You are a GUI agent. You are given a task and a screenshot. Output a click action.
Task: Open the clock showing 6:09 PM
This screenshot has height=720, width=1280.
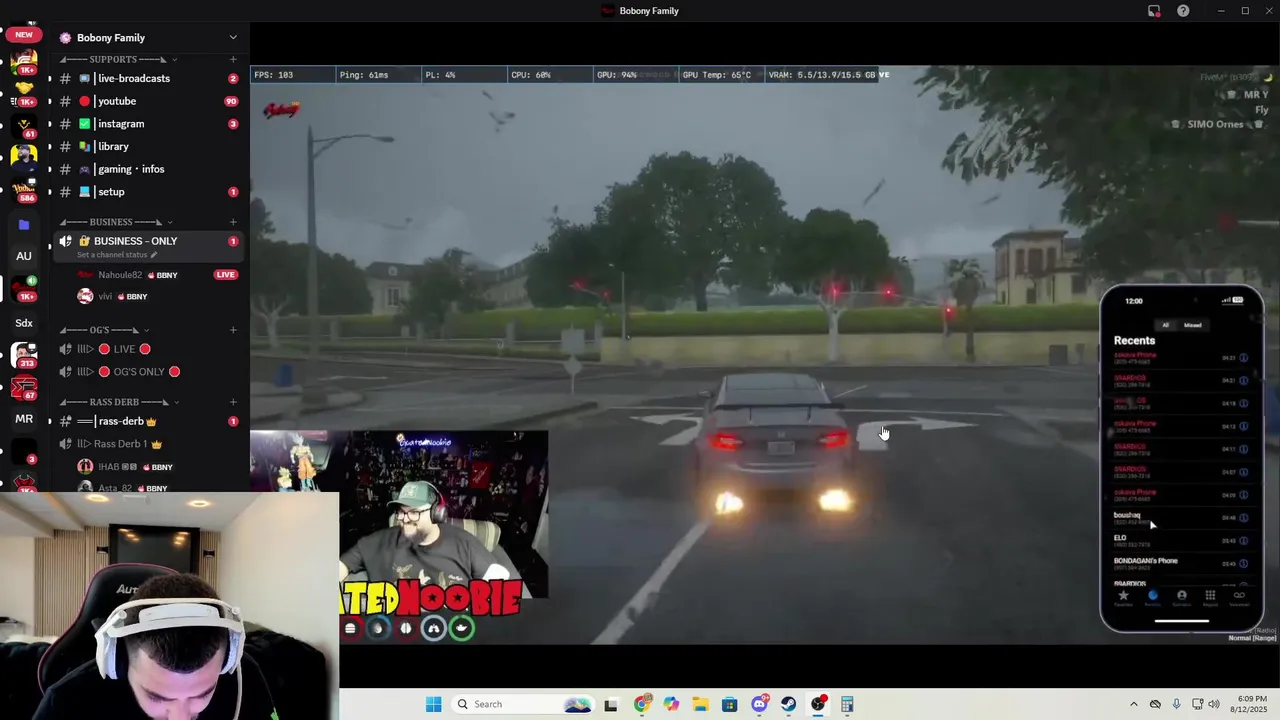(1250, 704)
